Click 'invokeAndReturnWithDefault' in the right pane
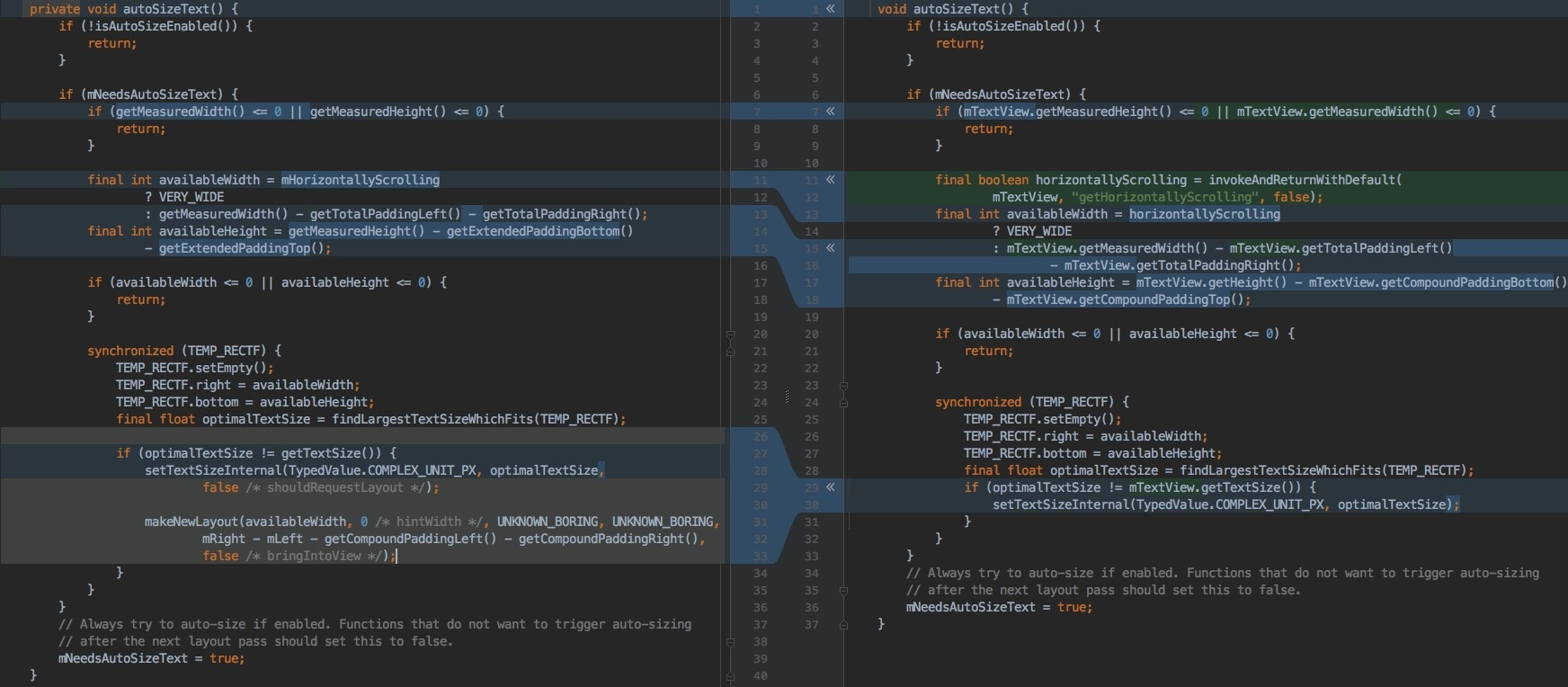 [1302, 180]
